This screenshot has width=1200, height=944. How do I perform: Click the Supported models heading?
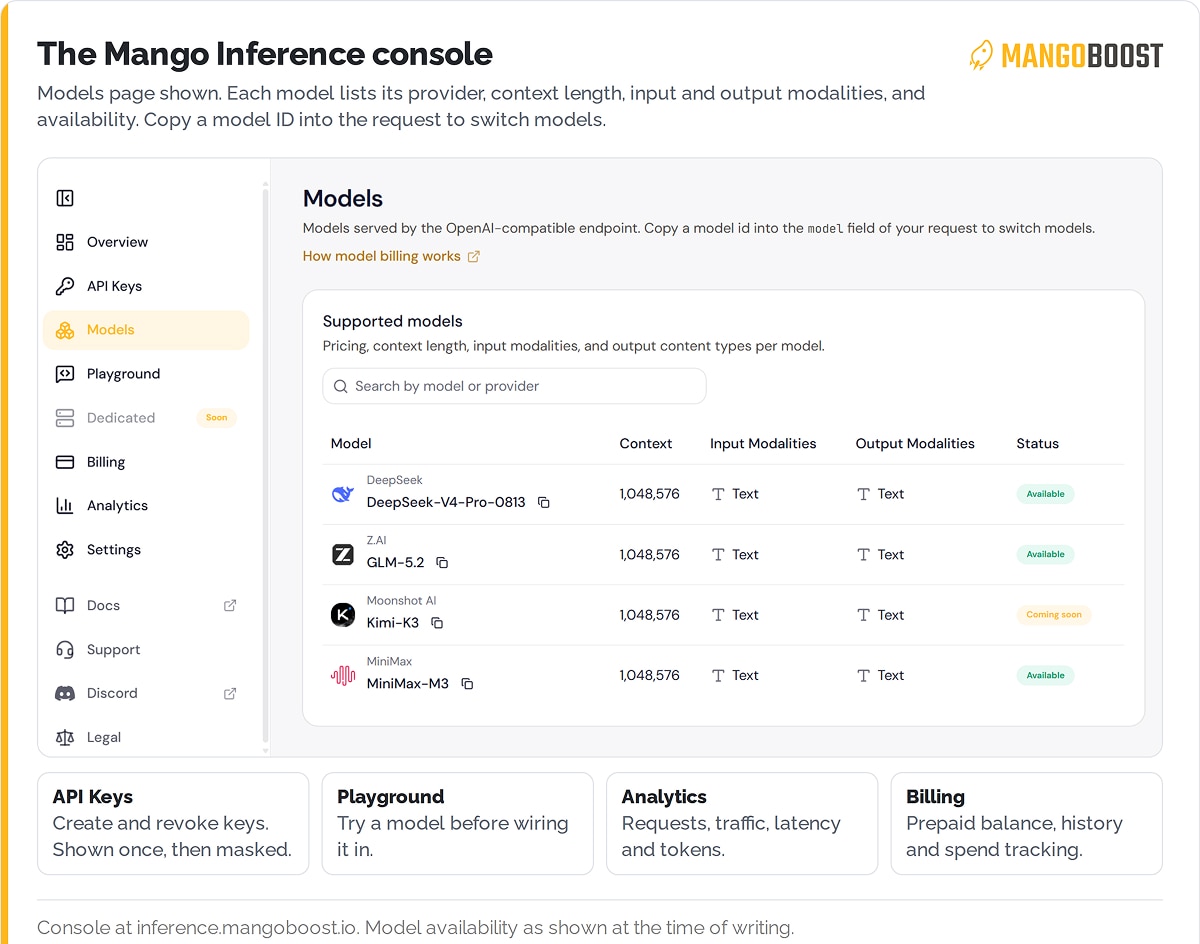click(x=393, y=321)
